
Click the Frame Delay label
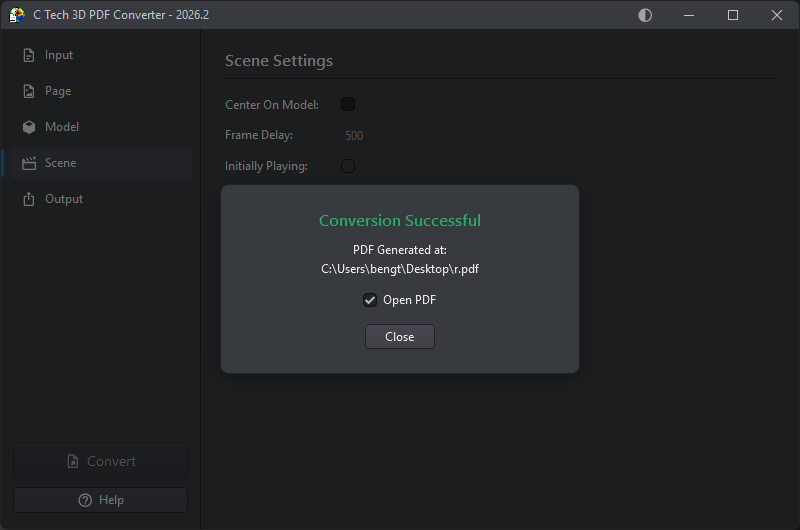259,135
